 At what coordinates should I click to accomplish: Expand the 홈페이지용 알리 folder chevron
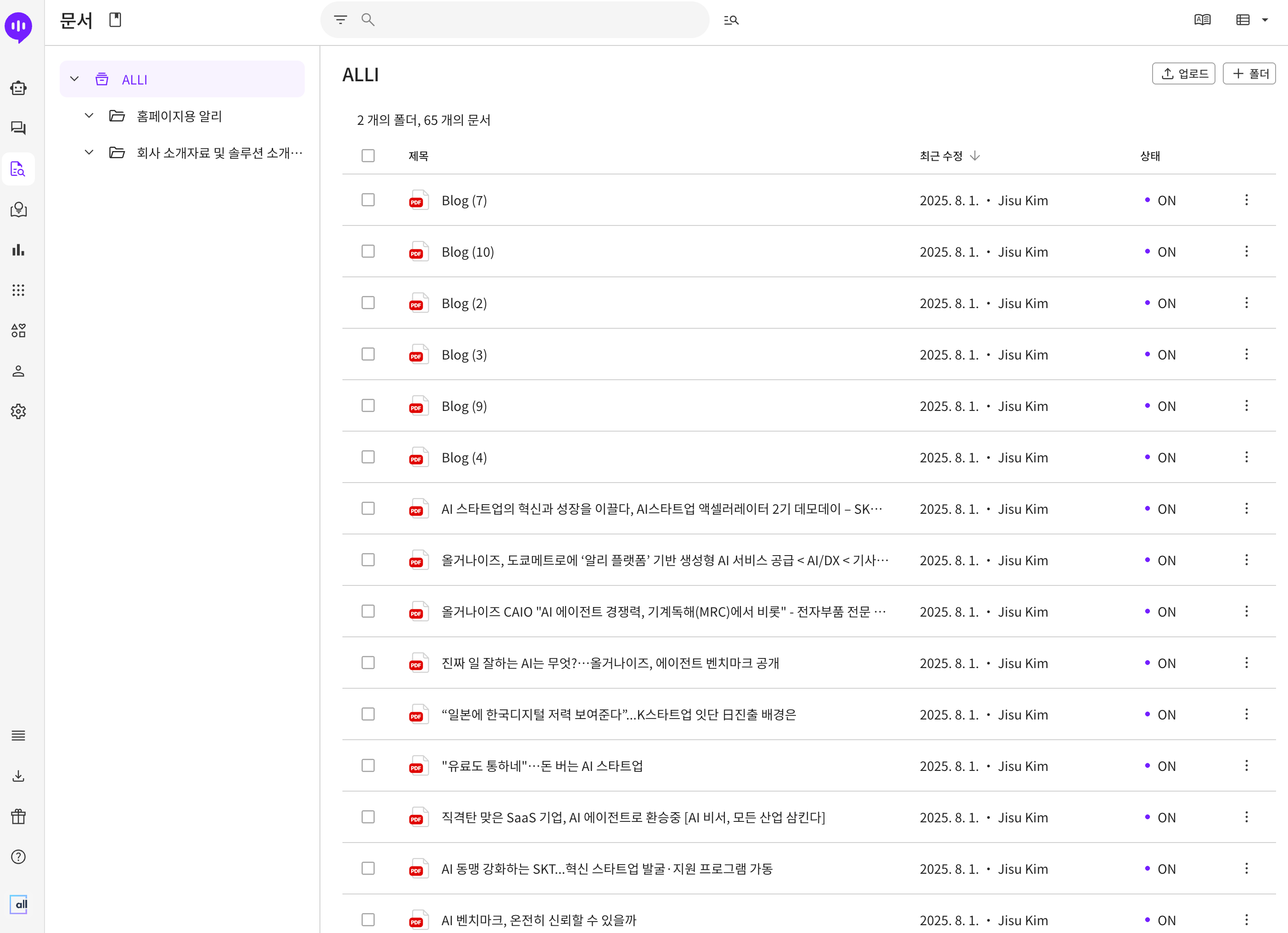[89, 116]
